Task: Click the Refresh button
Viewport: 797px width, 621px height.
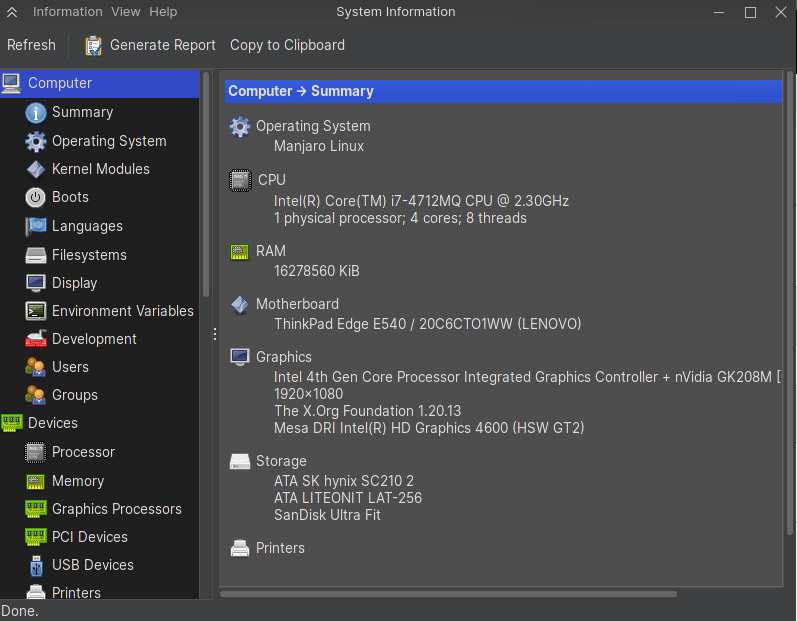Action: [32, 45]
